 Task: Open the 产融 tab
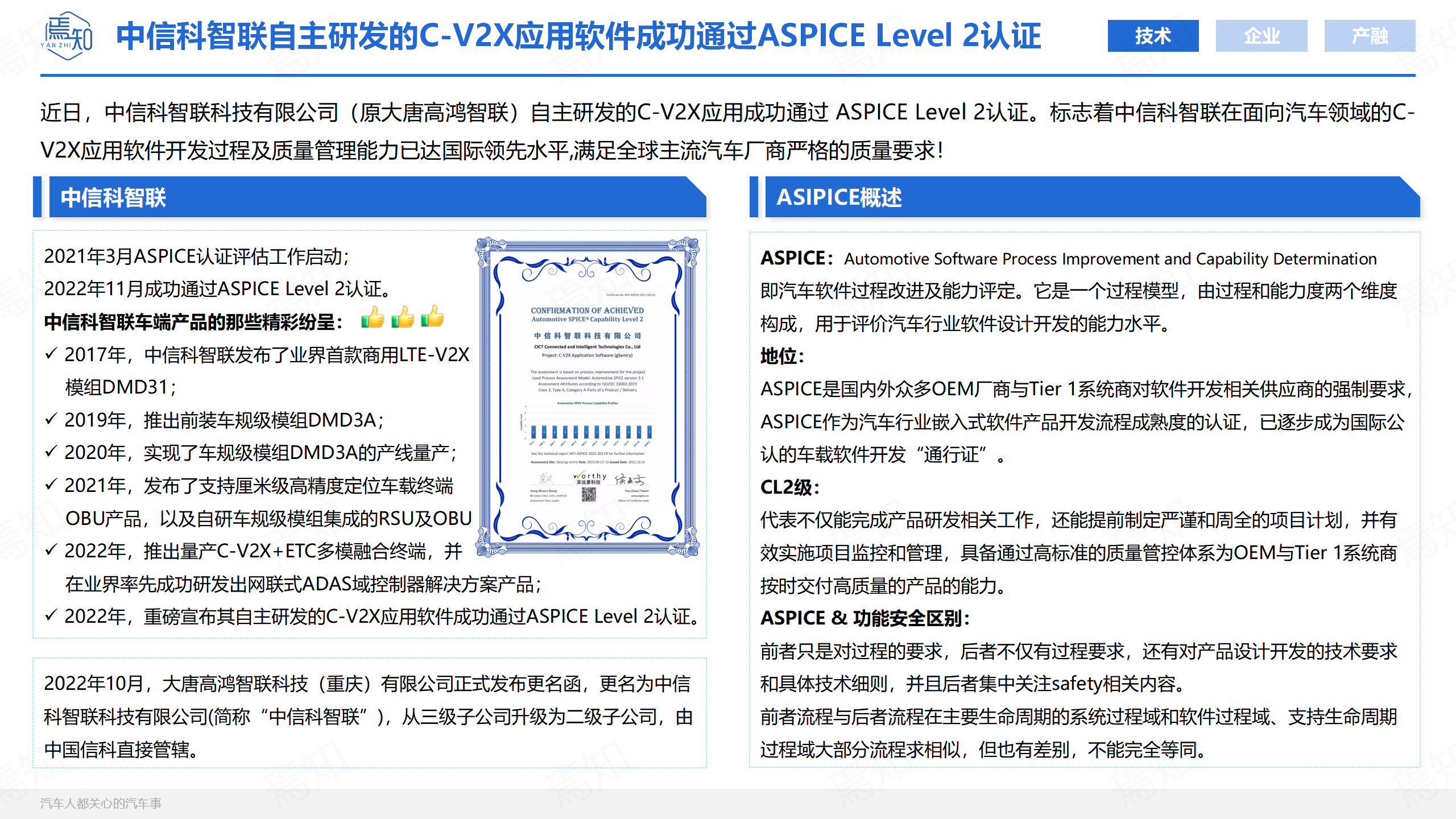1370,36
